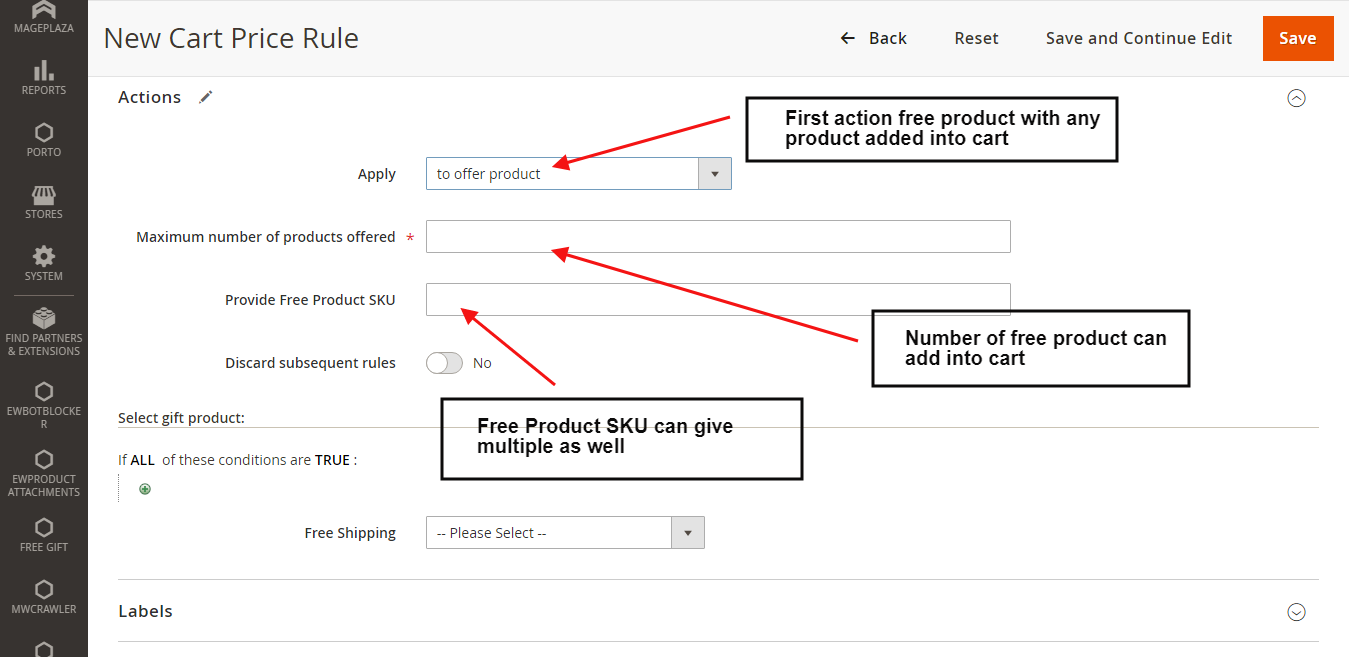Click the pencil icon beside Actions
Image resolution: width=1349 pixels, height=657 pixels.
(x=205, y=97)
